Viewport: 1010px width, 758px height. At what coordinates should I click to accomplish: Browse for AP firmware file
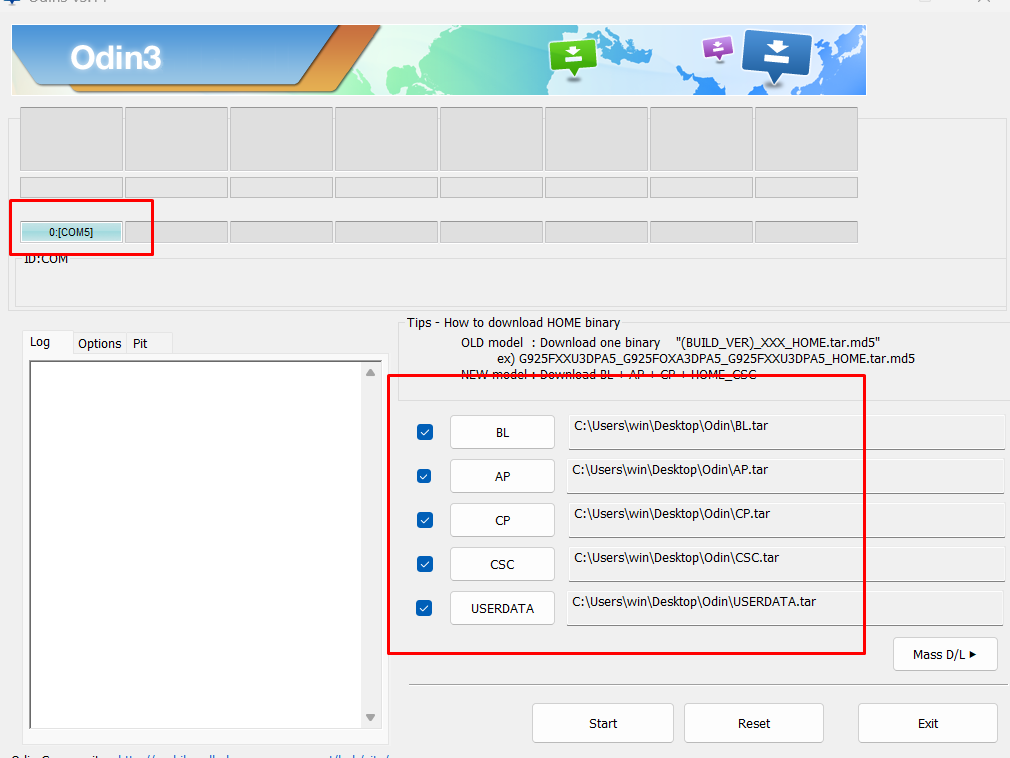coord(502,476)
